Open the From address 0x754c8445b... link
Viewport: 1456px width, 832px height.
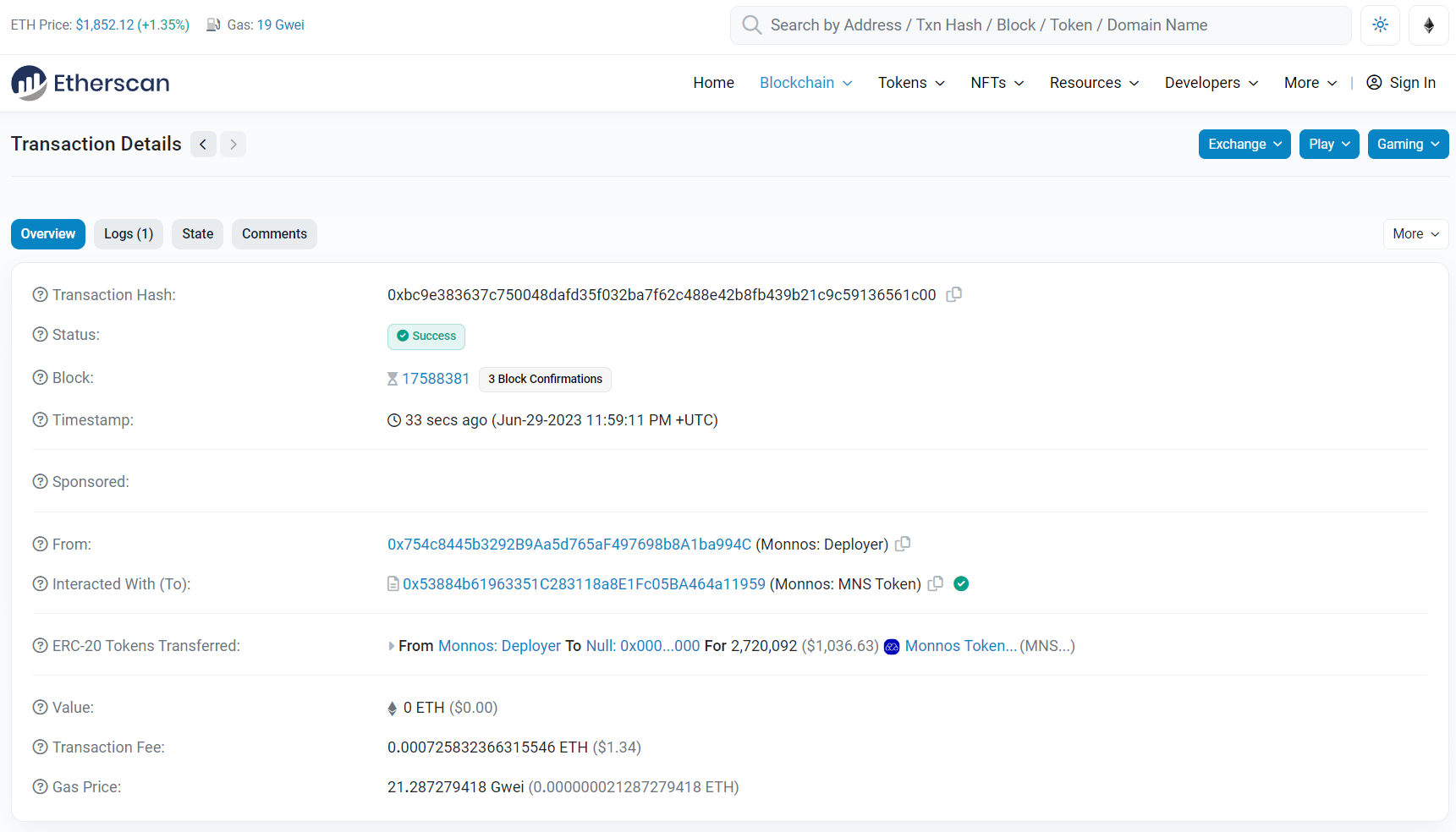[569, 544]
